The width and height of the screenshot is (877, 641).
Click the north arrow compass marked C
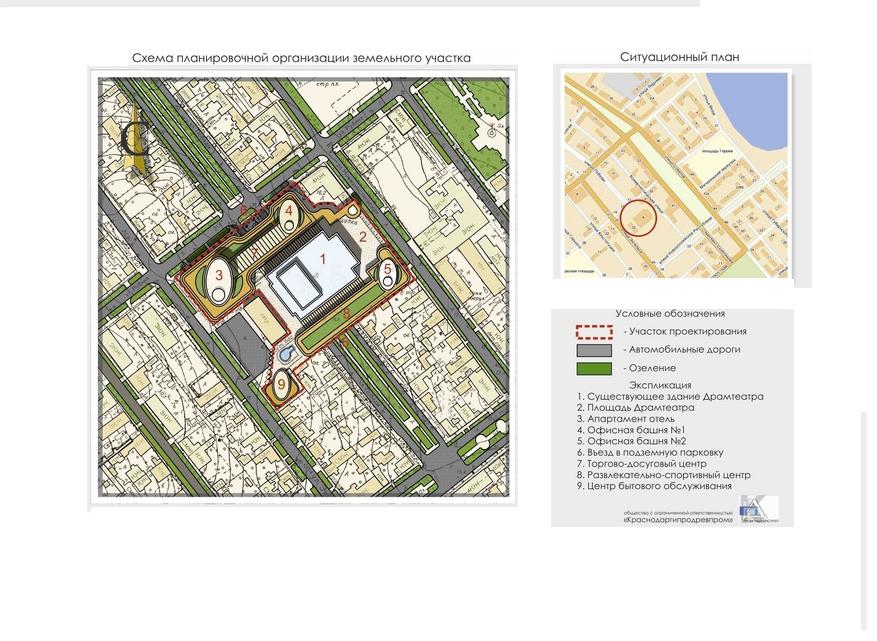(136, 139)
